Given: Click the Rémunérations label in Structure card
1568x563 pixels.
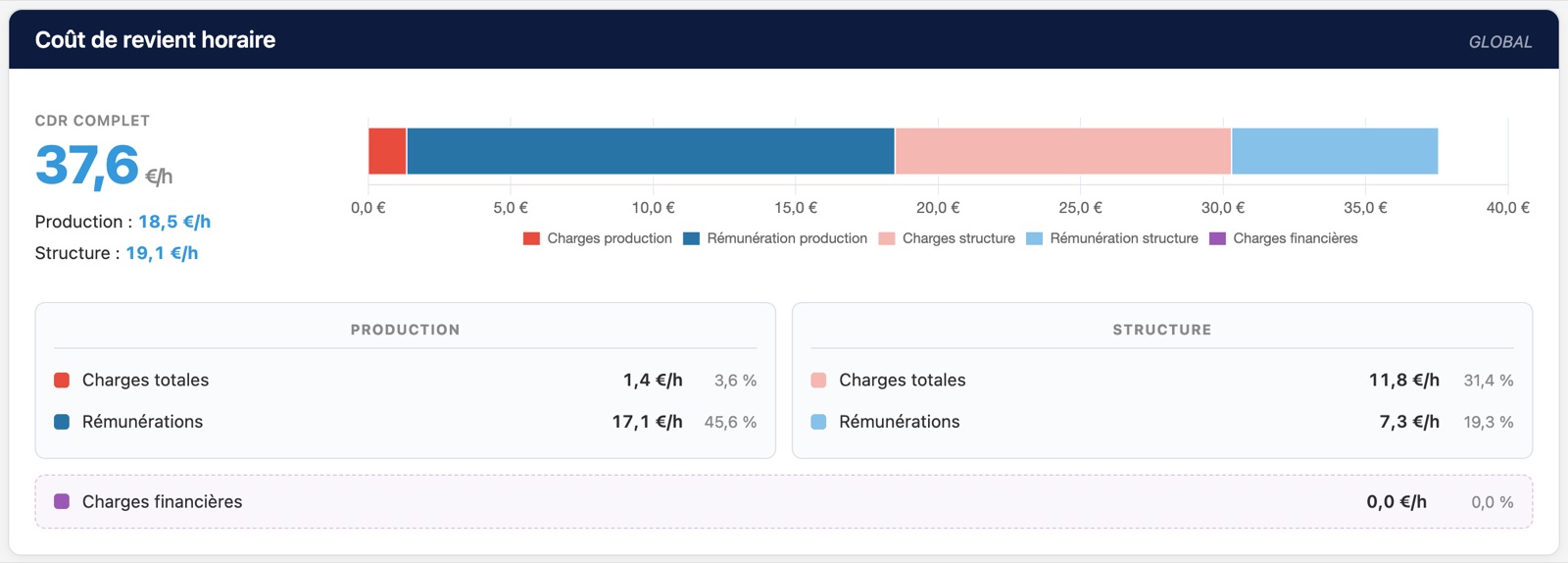Looking at the screenshot, I should click(900, 422).
